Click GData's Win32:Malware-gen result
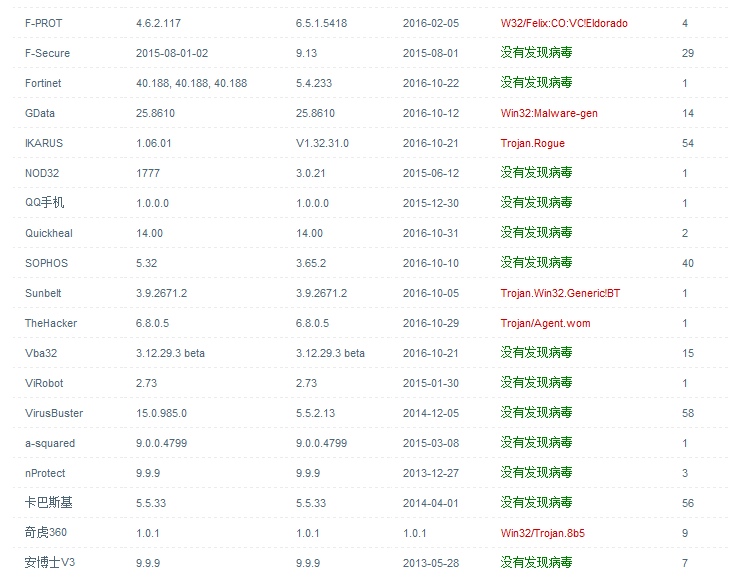731x570 pixels. tap(549, 113)
